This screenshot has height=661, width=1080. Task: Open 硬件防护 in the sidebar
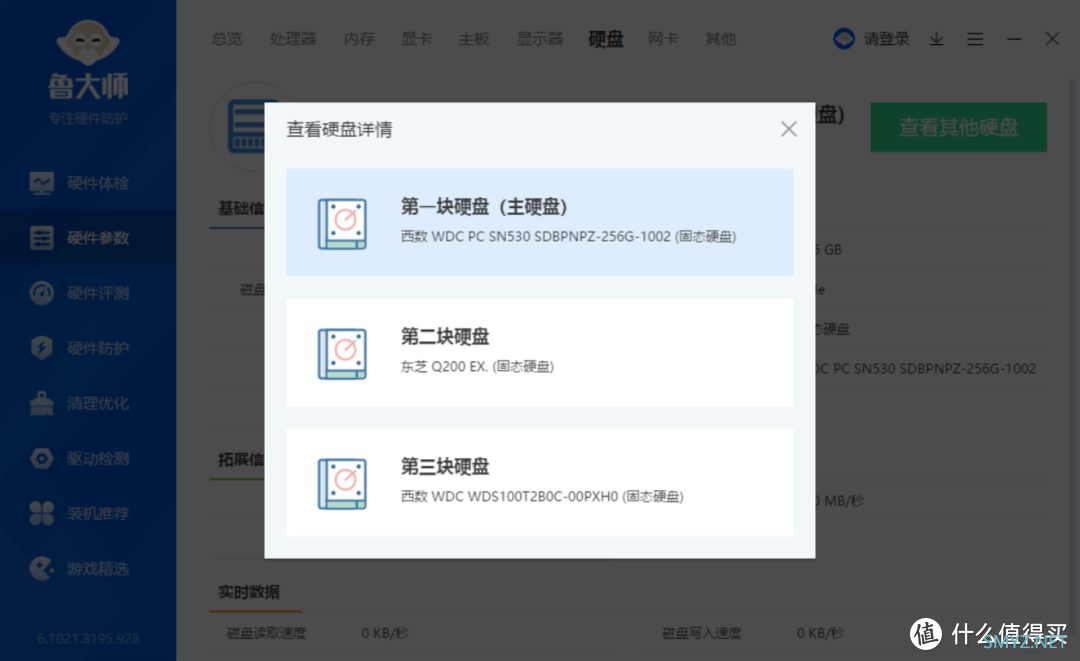coord(88,348)
